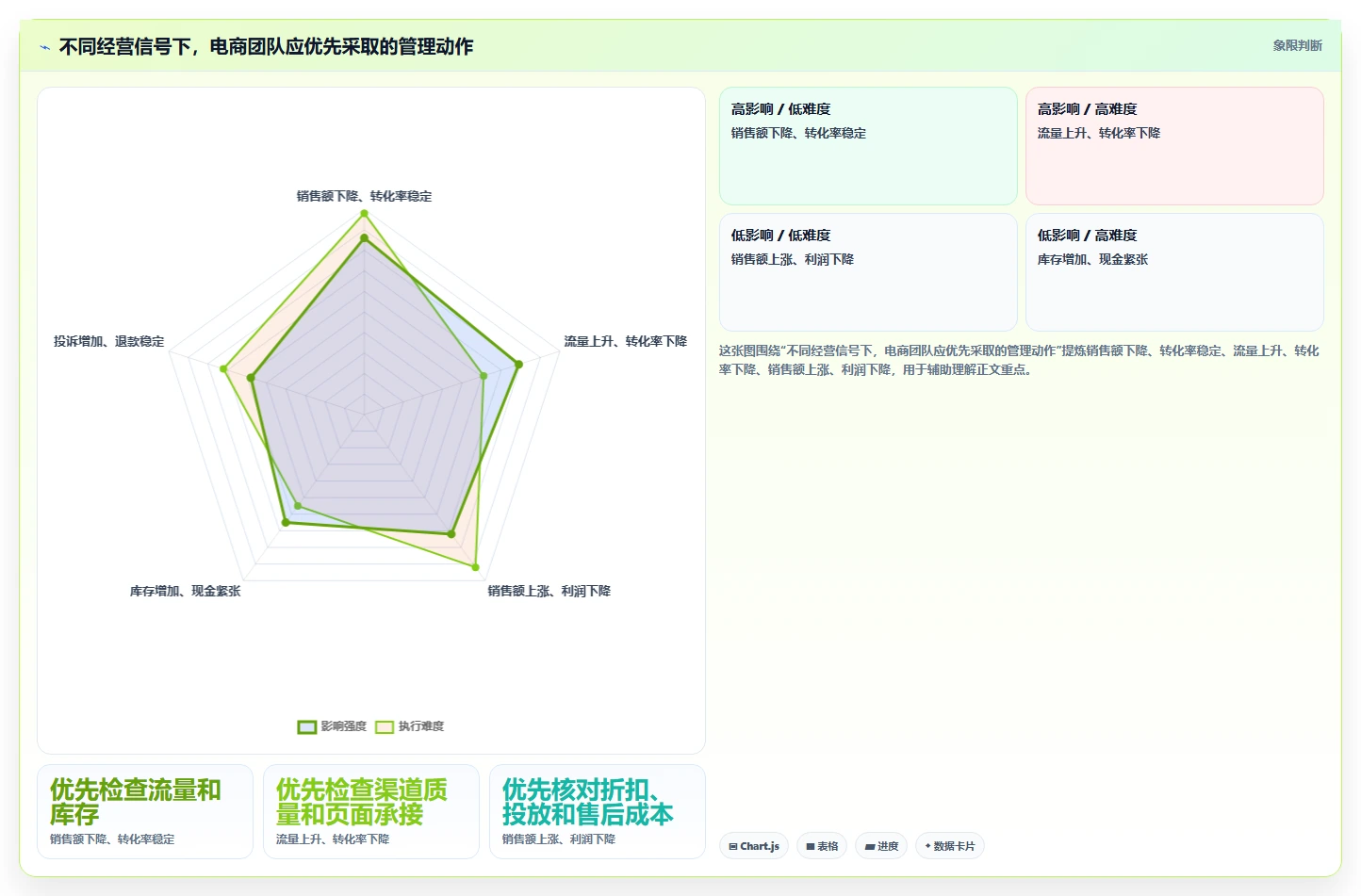Toggle the 影响强度 legend entry

click(x=332, y=726)
